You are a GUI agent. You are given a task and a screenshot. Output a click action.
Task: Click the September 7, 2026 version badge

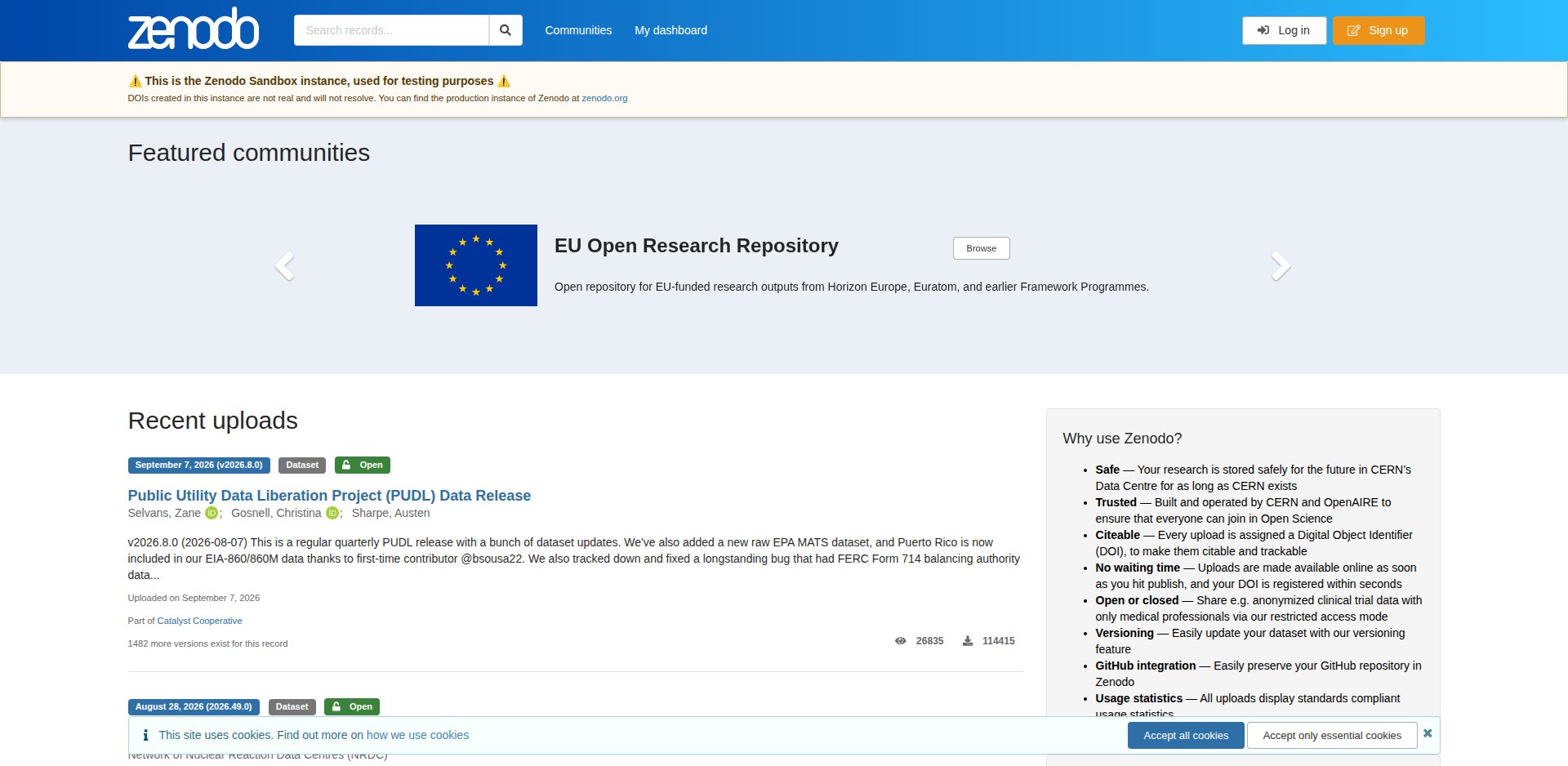199,465
